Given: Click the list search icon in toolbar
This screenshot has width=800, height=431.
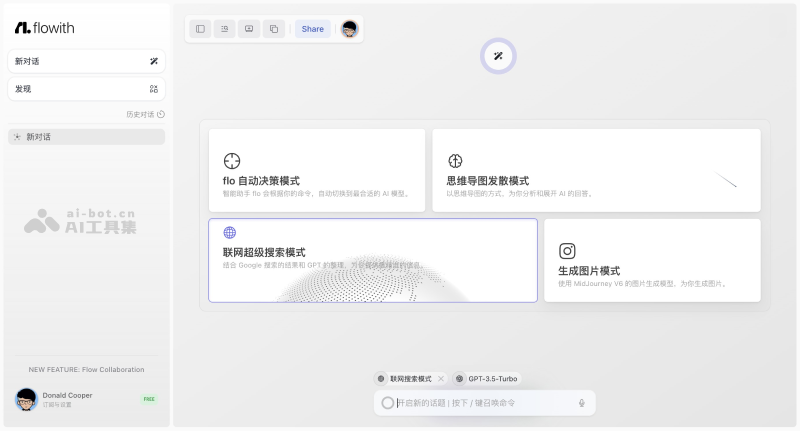Looking at the screenshot, I should 224,29.
